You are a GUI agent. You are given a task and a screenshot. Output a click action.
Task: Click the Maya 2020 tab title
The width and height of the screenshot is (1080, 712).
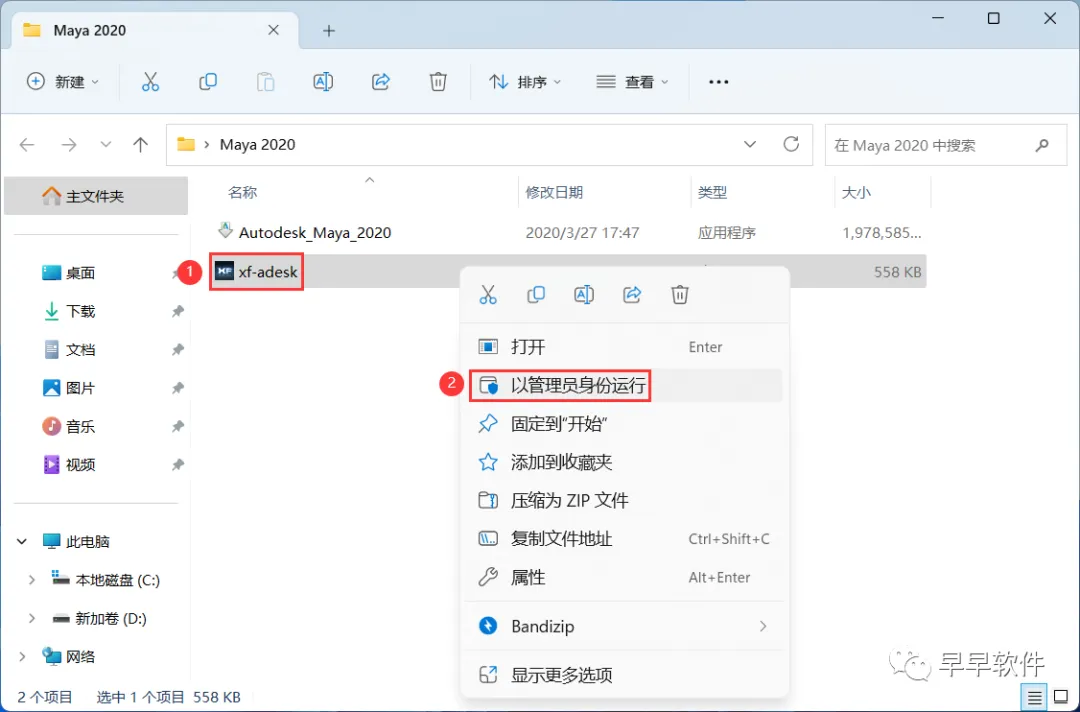90,30
